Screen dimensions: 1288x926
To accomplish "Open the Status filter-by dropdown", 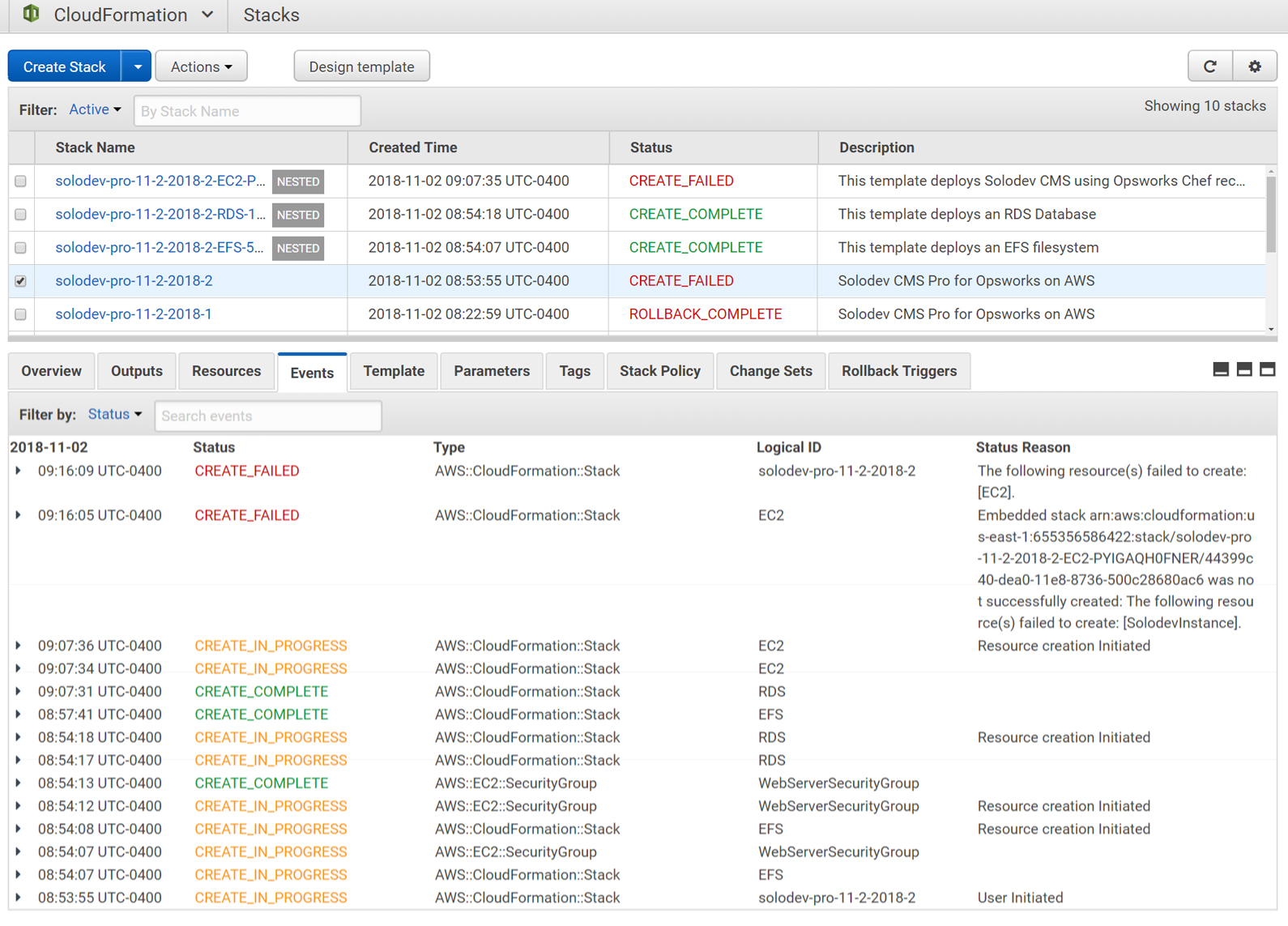I will (x=115, y=414).
